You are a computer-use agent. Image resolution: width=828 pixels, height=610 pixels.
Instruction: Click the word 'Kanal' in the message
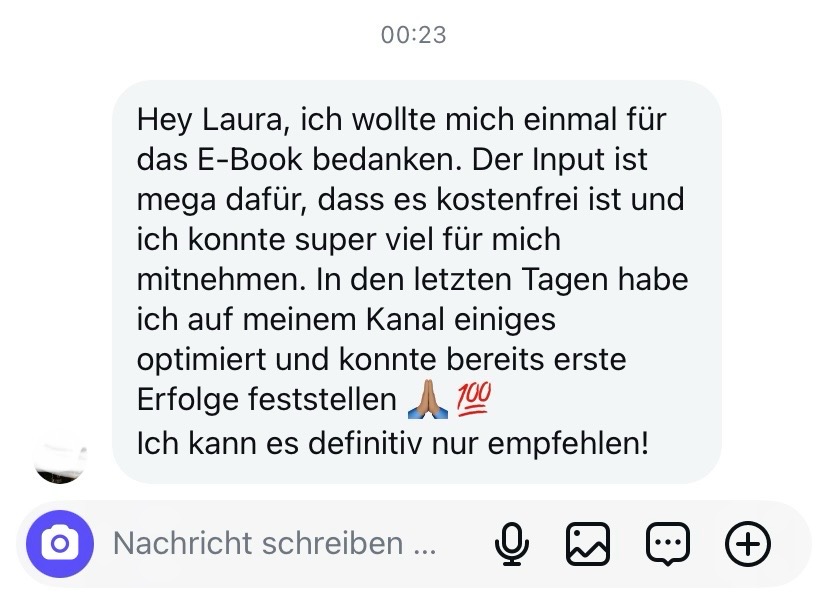[405, 320]
